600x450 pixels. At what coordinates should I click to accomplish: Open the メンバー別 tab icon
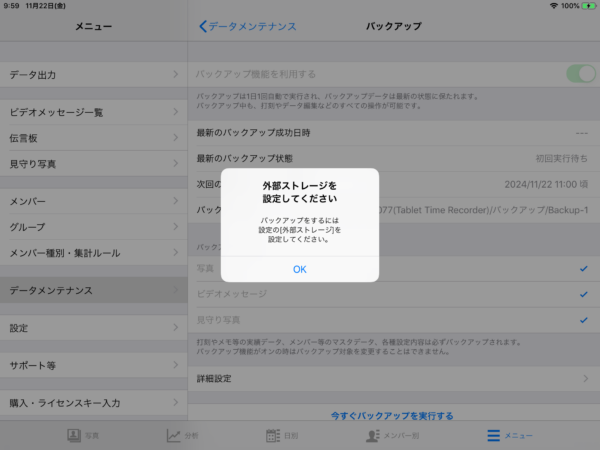tap(372, 436)
